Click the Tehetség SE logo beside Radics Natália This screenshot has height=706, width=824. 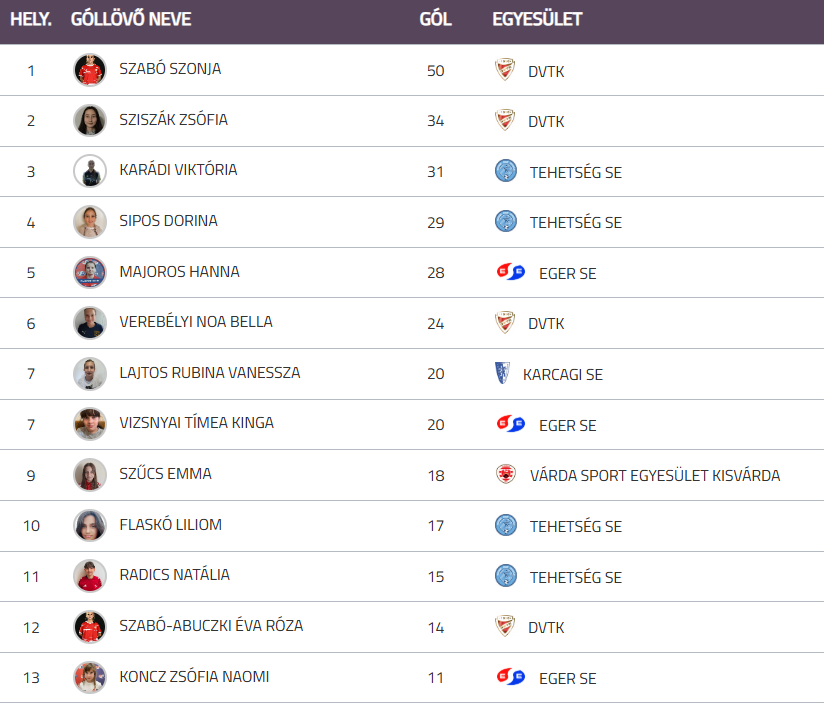tap(506, 575)
